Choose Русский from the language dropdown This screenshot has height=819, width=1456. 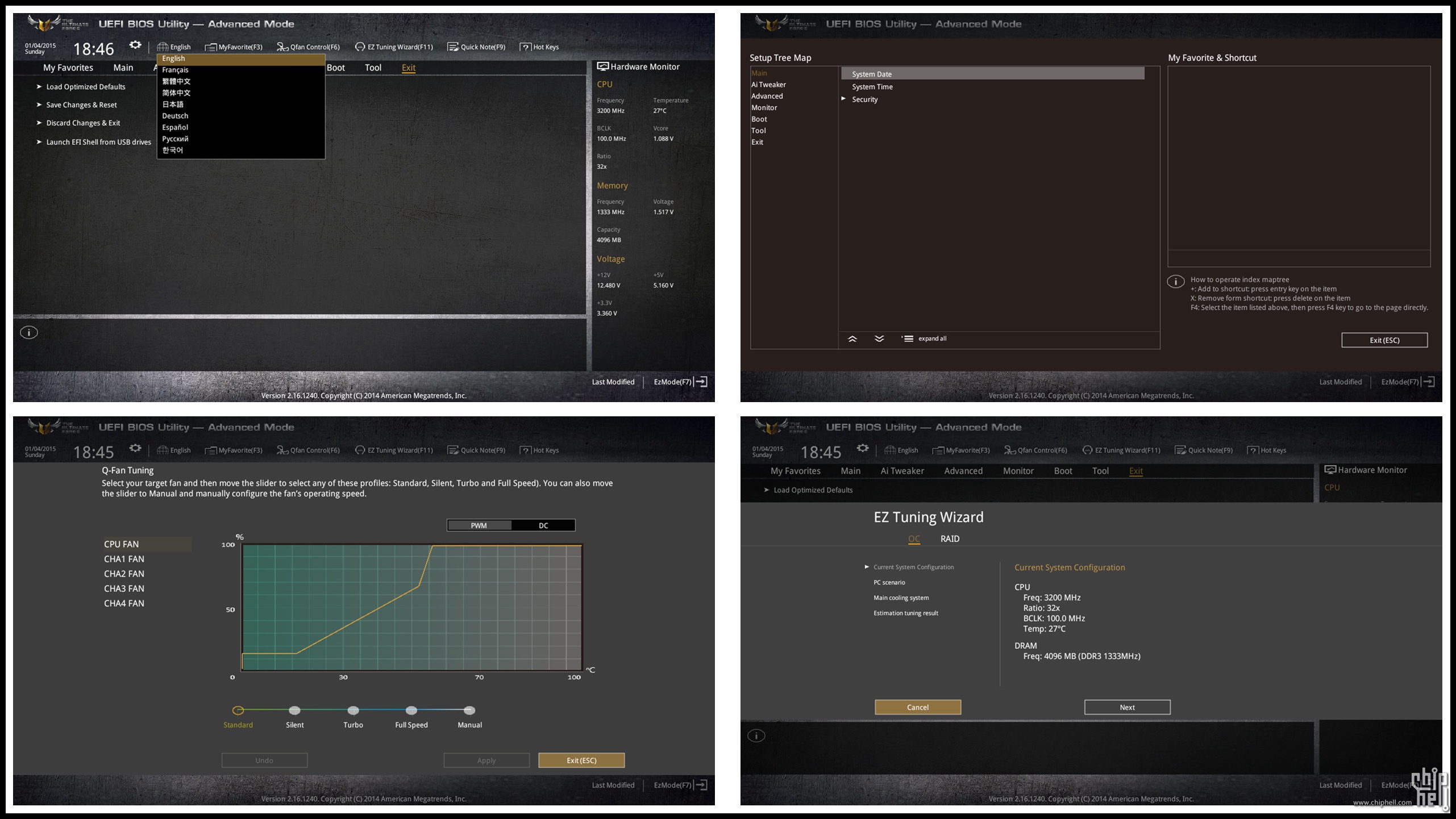[x=241, y=139]
